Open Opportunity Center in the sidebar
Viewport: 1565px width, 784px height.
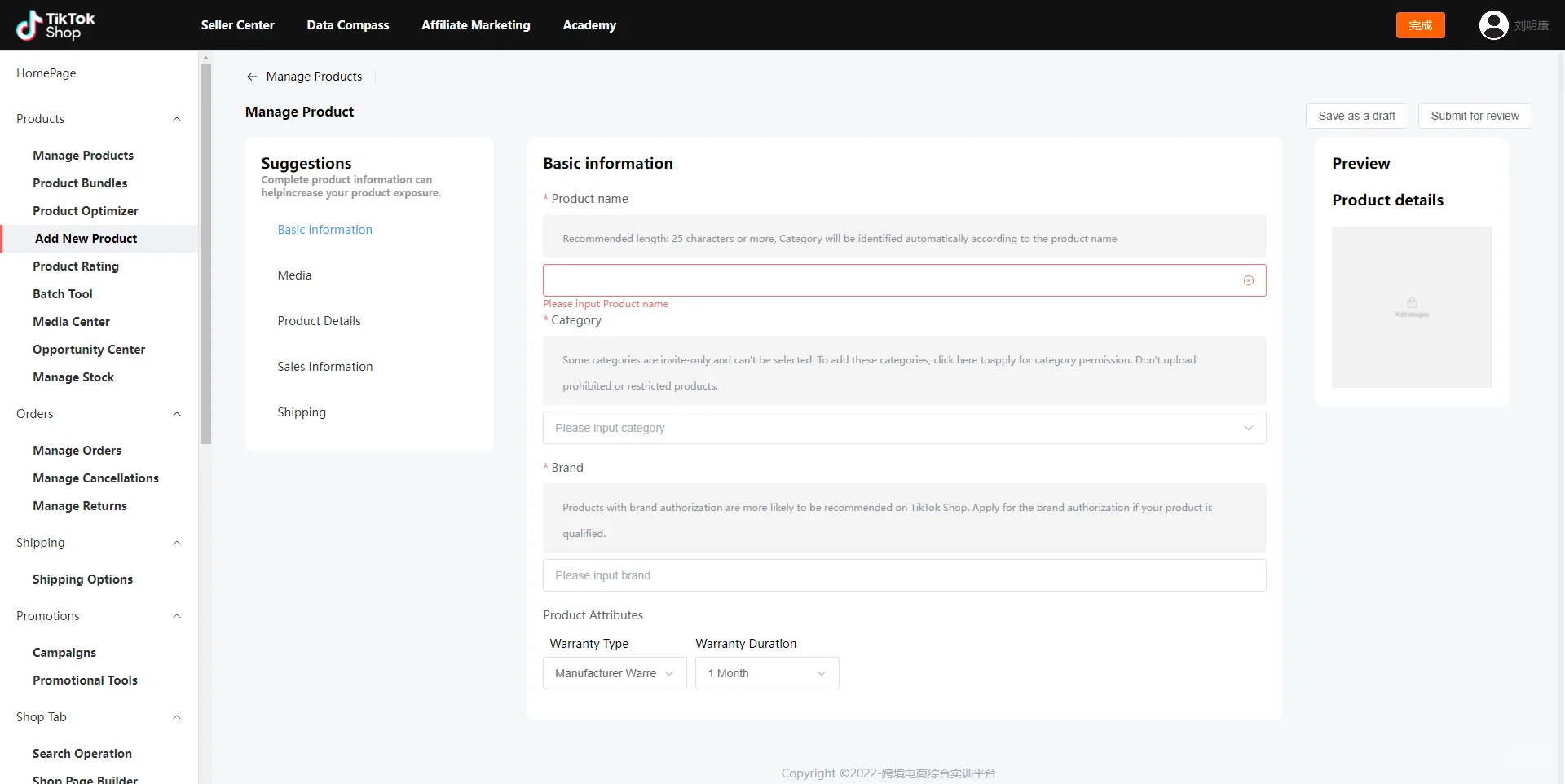pyautogui.click(x=89, y=350)
